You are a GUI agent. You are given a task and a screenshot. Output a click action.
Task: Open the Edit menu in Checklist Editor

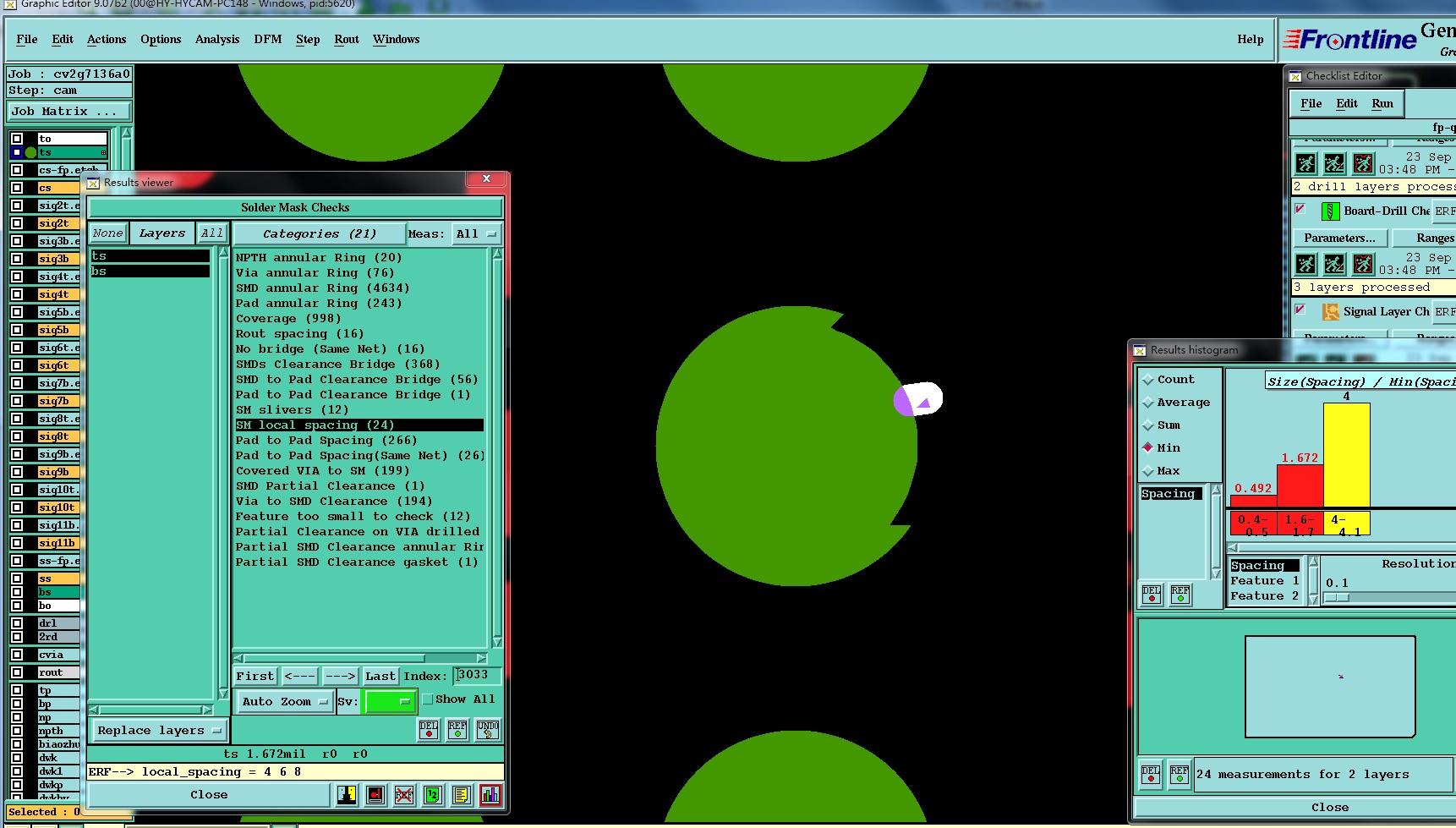pos(1347,104)
